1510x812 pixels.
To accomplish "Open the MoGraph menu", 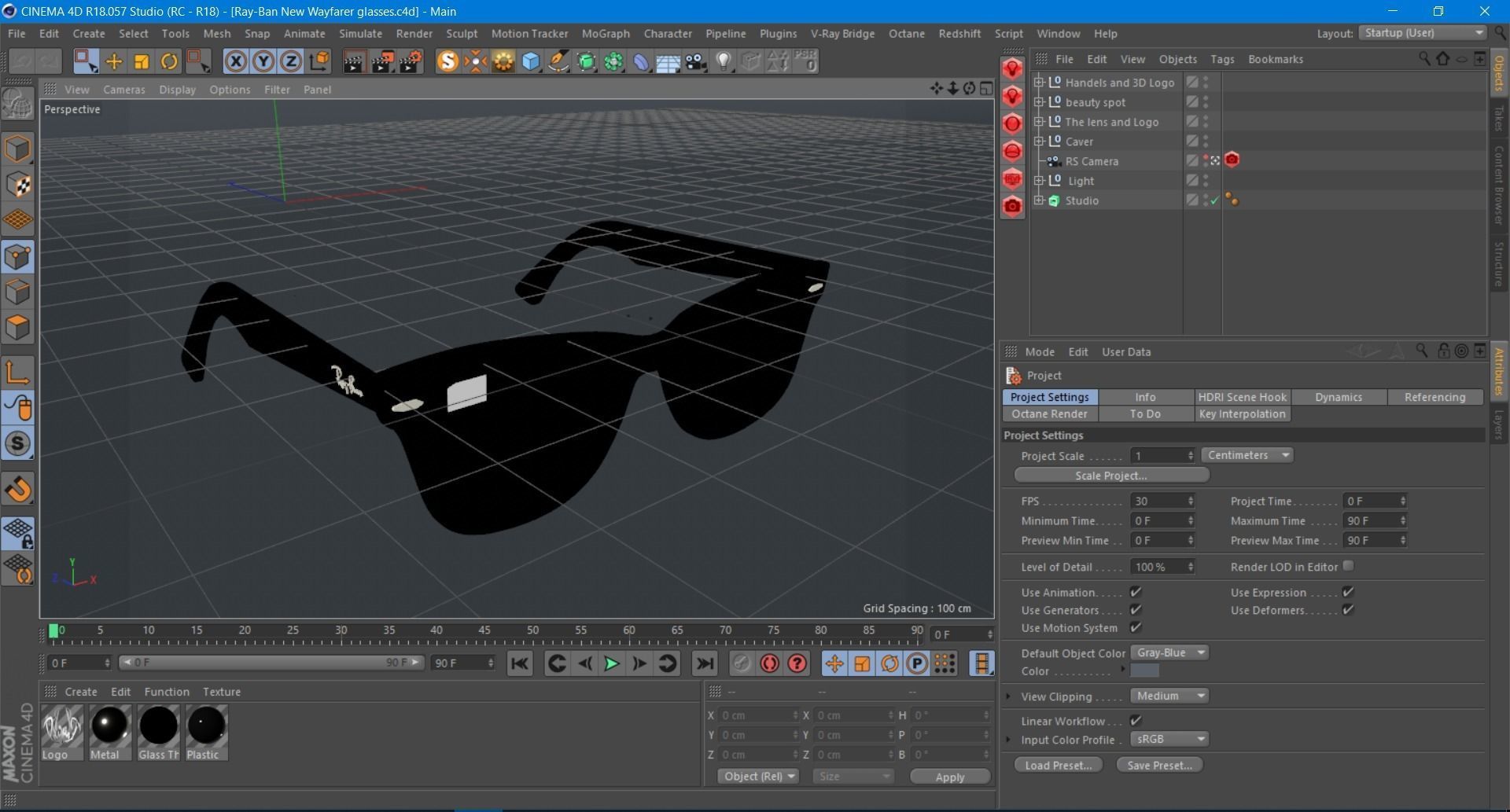I will (x=606, y=34).
